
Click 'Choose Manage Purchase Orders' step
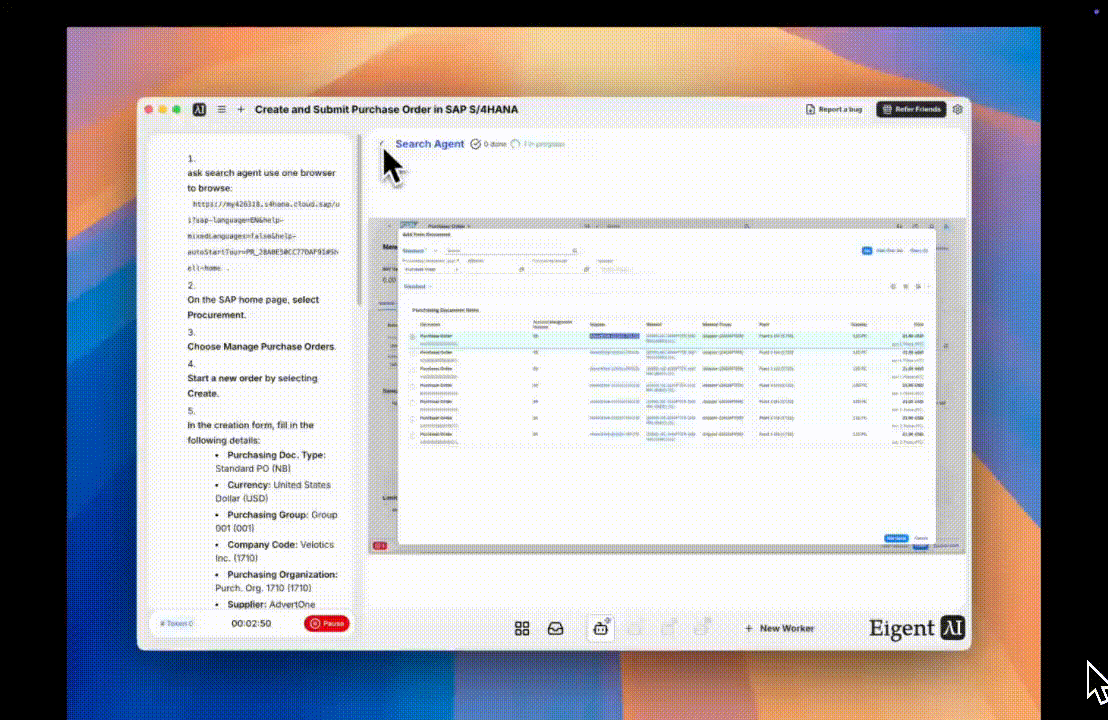click(261, 347)
